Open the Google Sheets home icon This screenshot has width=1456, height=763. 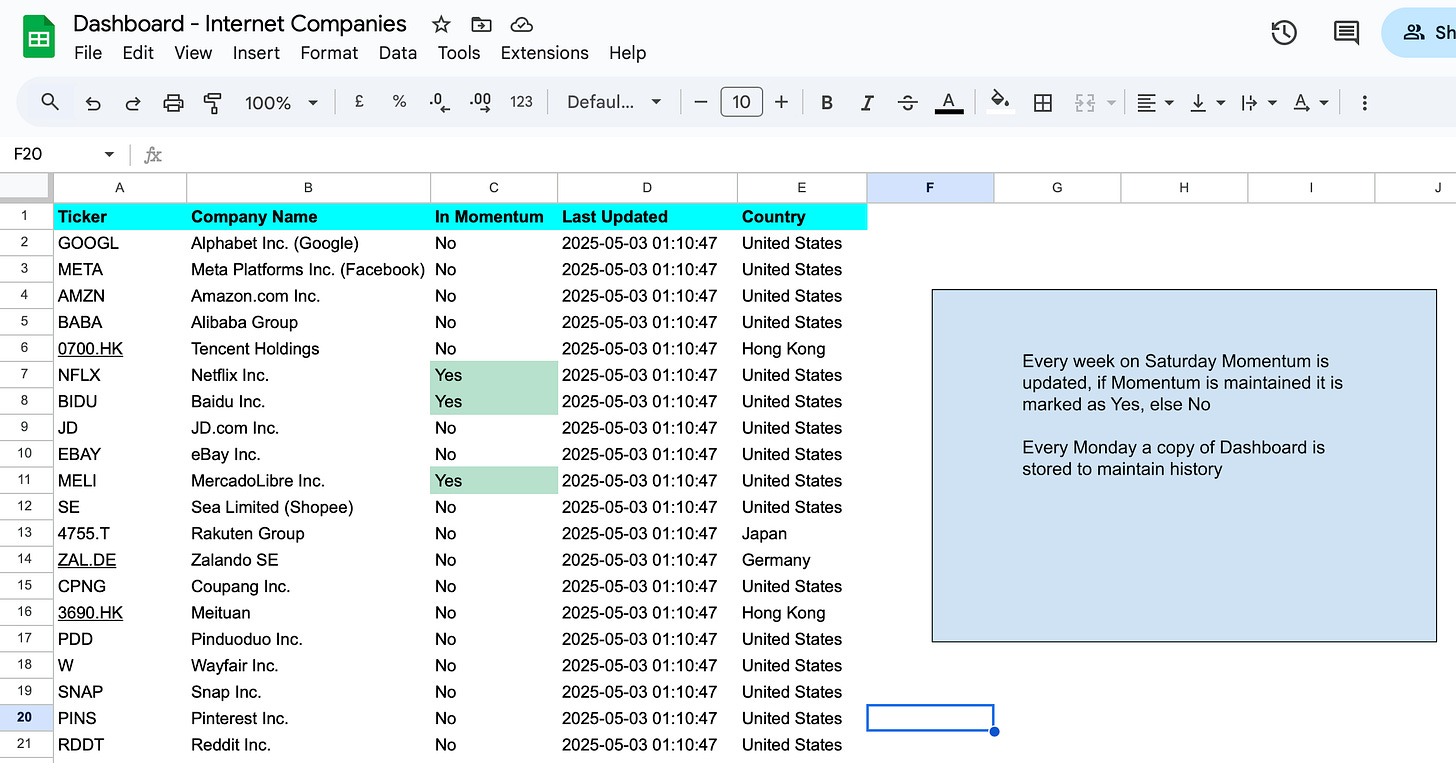pos(38,39)
